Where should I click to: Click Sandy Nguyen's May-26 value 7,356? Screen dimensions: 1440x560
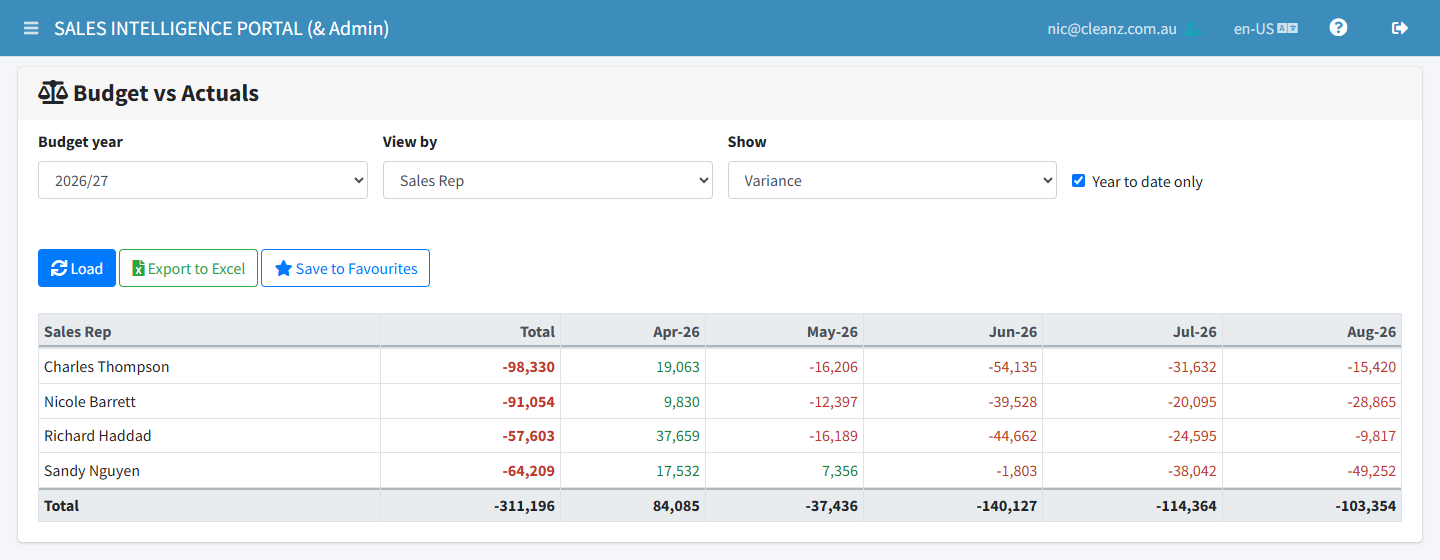point(839,471)
